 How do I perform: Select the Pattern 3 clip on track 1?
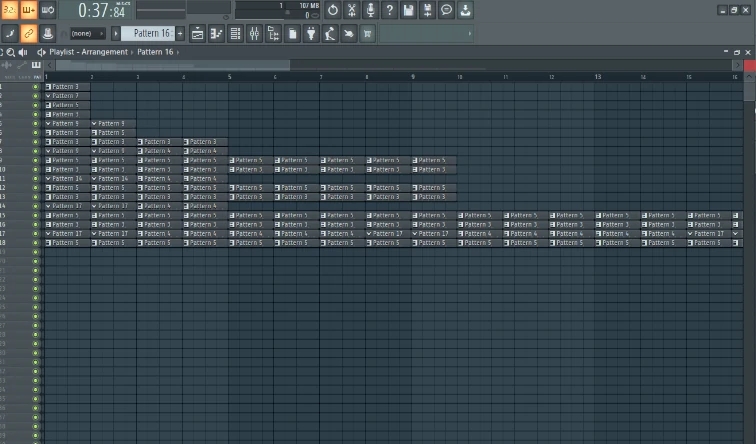coord(66,87)
